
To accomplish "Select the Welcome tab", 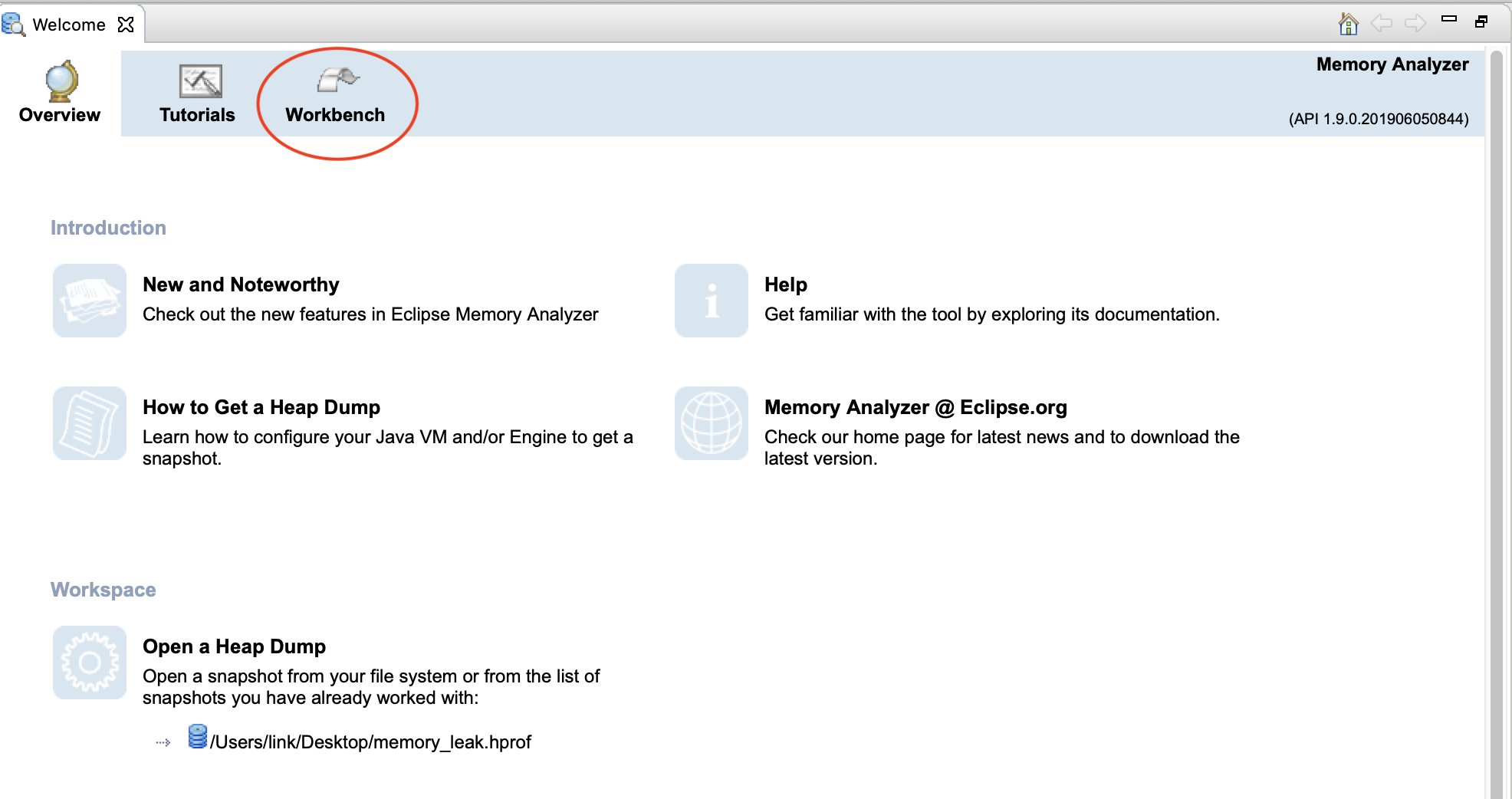I will [x=69, y=25].
